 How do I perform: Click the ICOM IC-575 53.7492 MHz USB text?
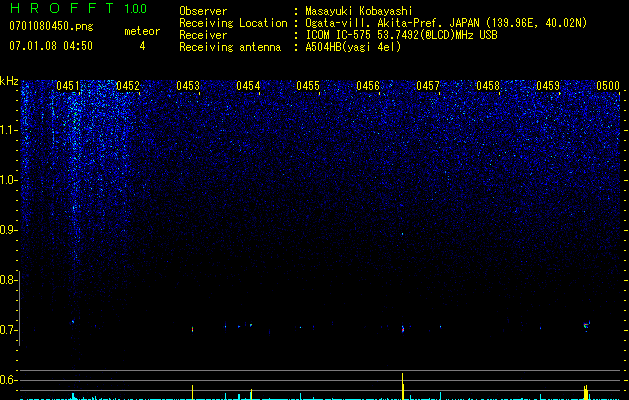coord(401,35)
